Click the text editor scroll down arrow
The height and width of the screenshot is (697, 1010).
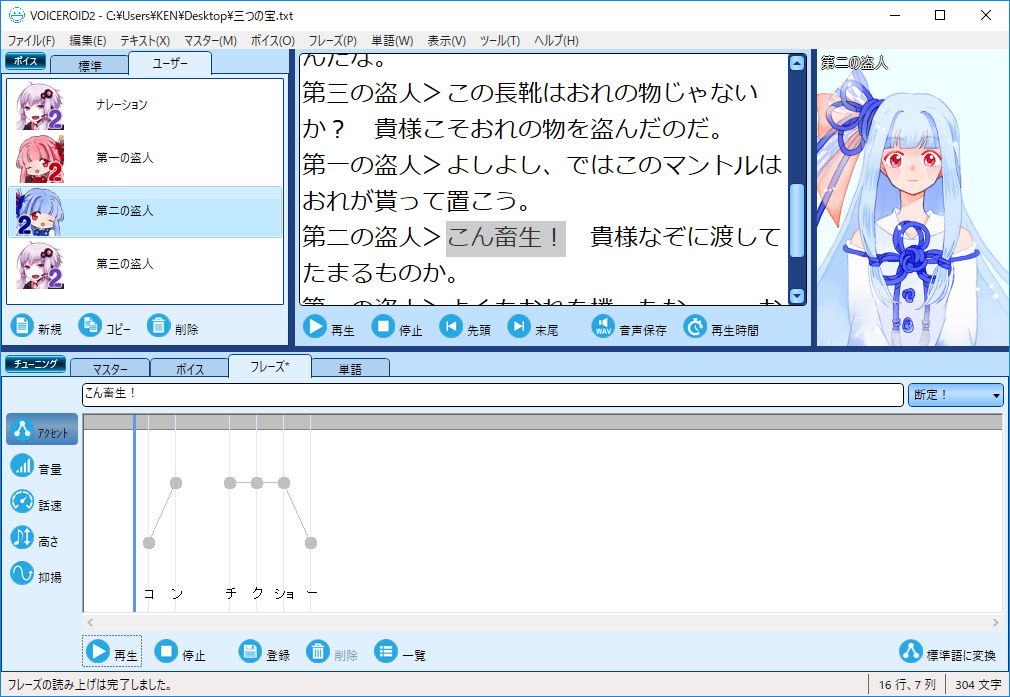797,296
